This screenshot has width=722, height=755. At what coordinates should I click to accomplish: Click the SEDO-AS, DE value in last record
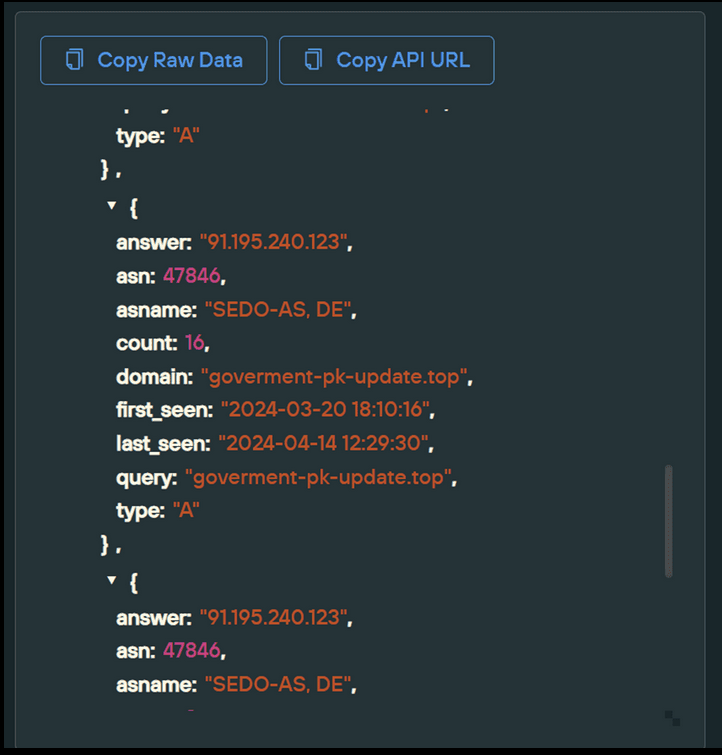(280, 684)
